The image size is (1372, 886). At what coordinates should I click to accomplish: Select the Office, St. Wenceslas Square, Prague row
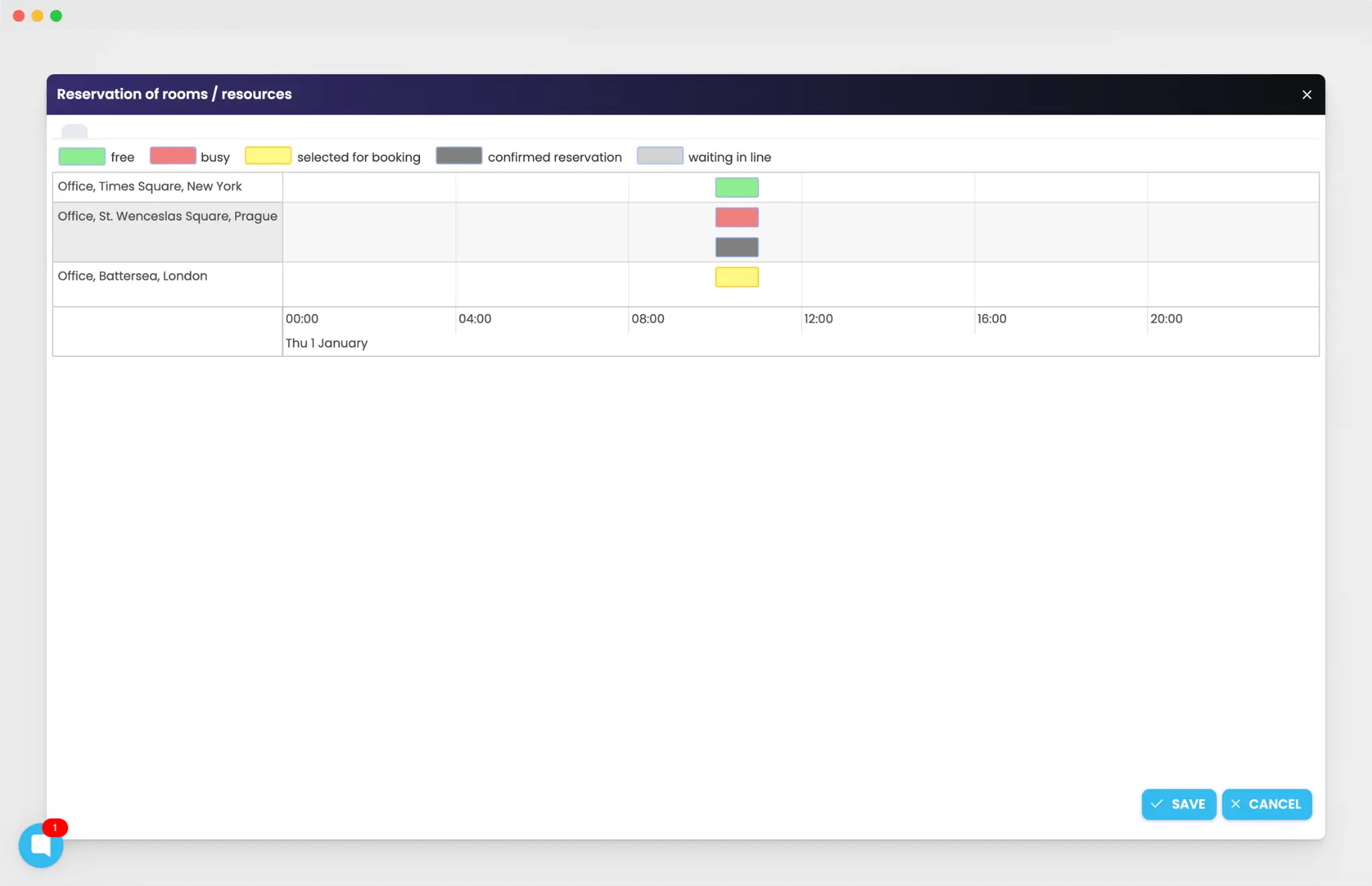coord(167,216)
